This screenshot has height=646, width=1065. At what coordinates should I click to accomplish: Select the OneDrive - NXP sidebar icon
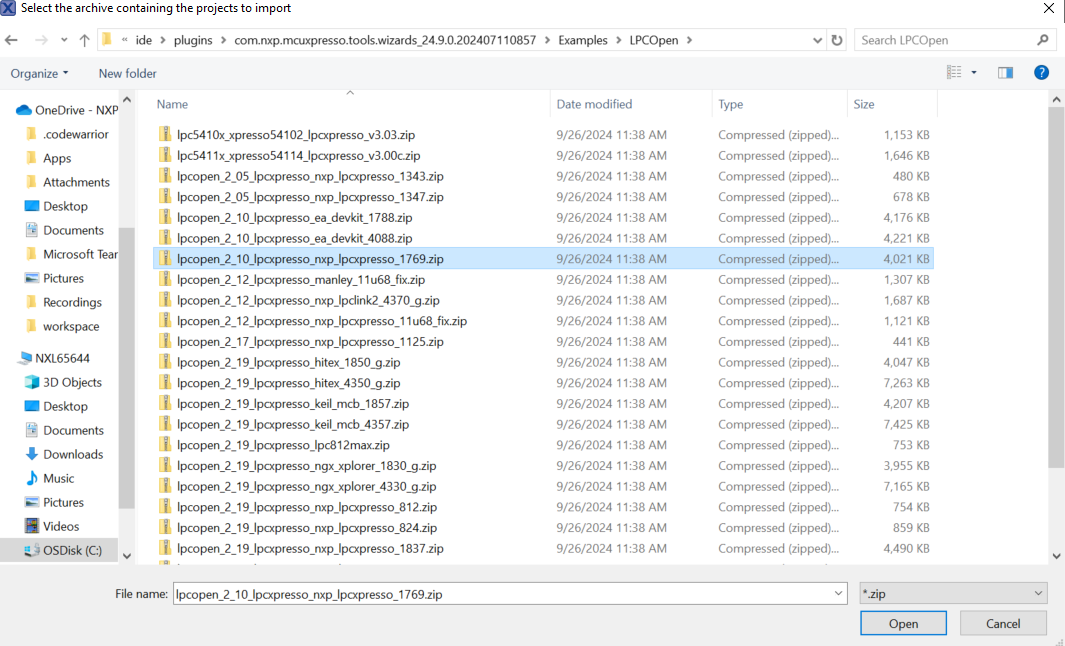pos(23,110)
